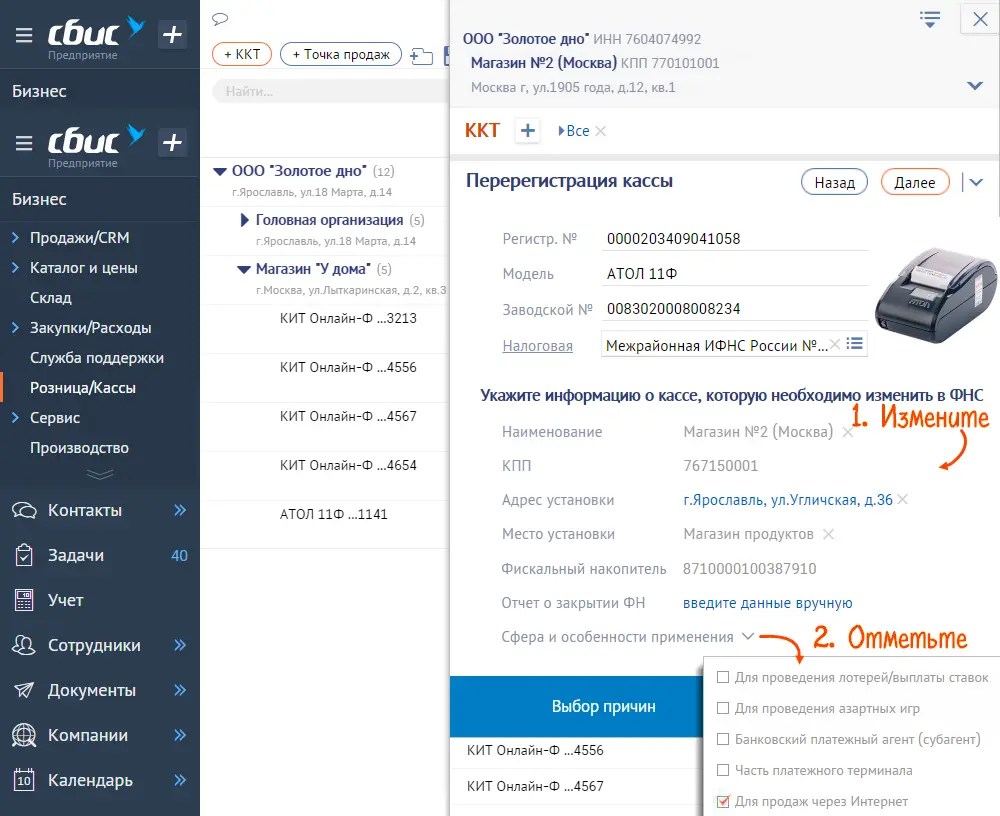The image size is (1000, 816).
Task: Expand Продажи/CRM menu section
Action: [x=15, y=237]
